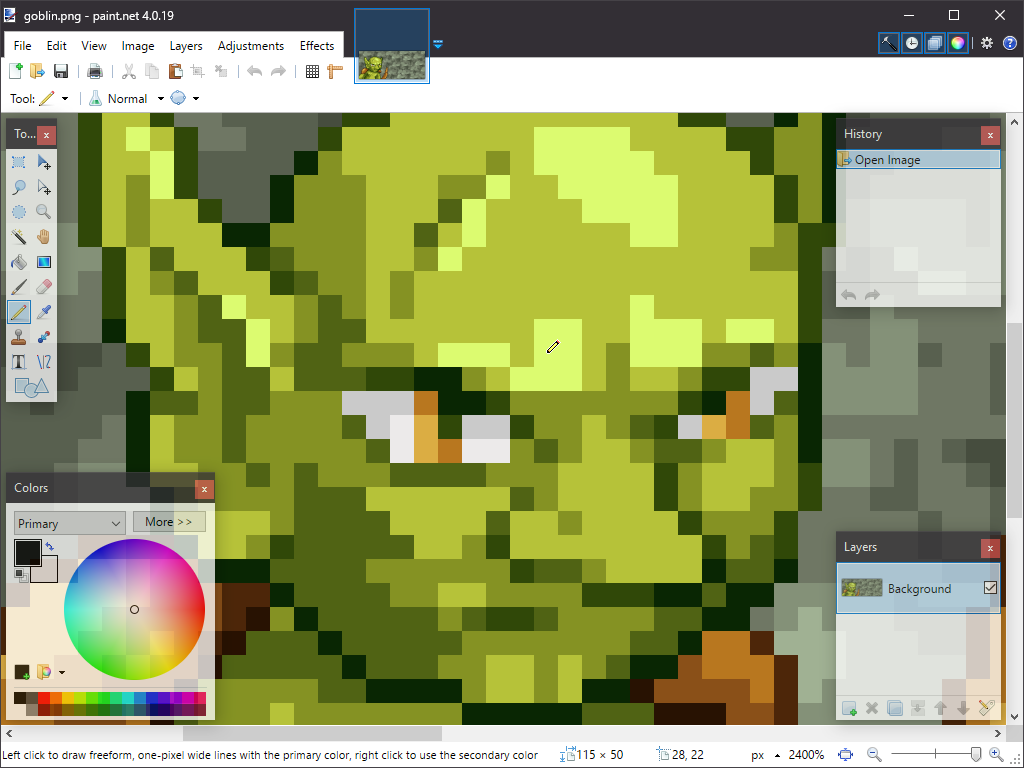Screen dimensions: 1024x768
Task: Select the Text tool
Action: [x=18, y=362]
